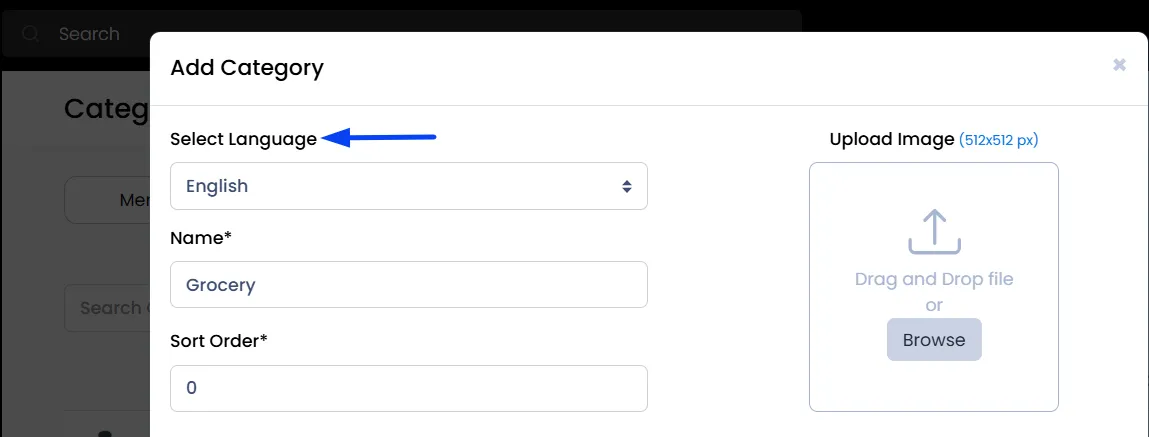The image size is (1149, 437).
Task: Click the Name* field label
Action: coord(201,238)
